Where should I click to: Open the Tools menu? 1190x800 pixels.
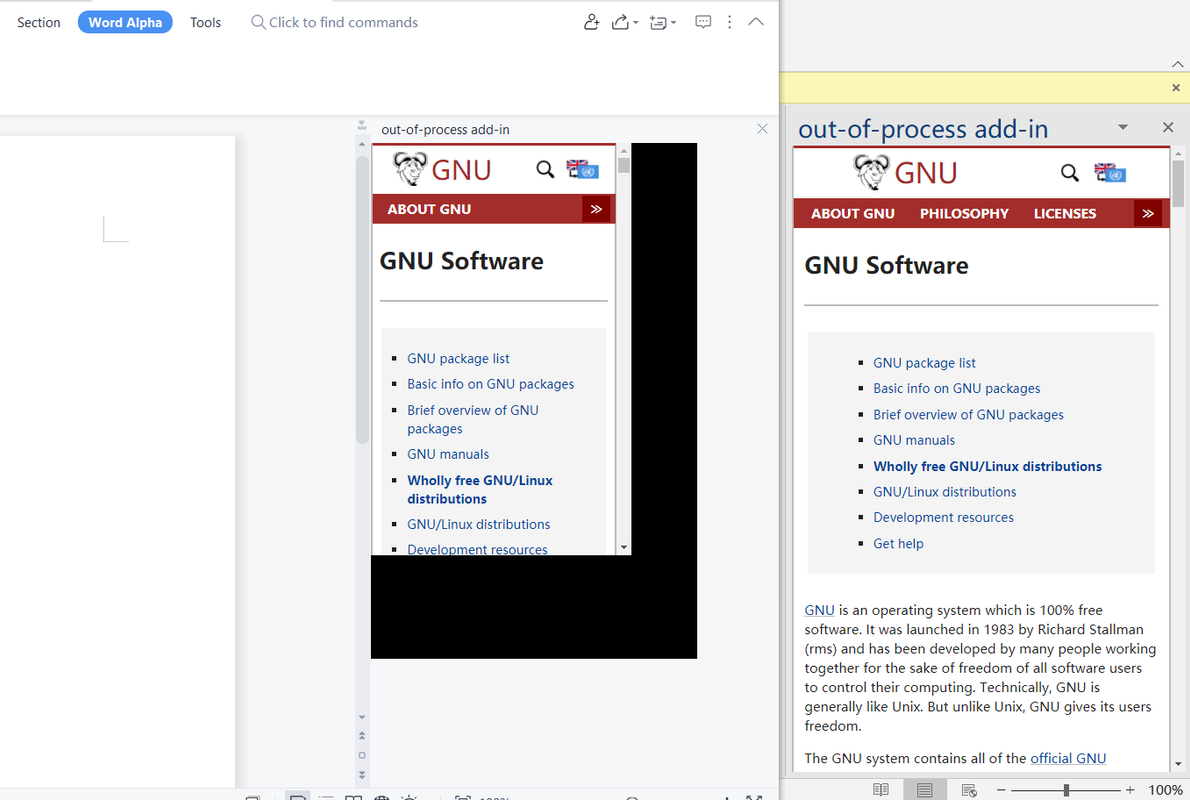205,21
